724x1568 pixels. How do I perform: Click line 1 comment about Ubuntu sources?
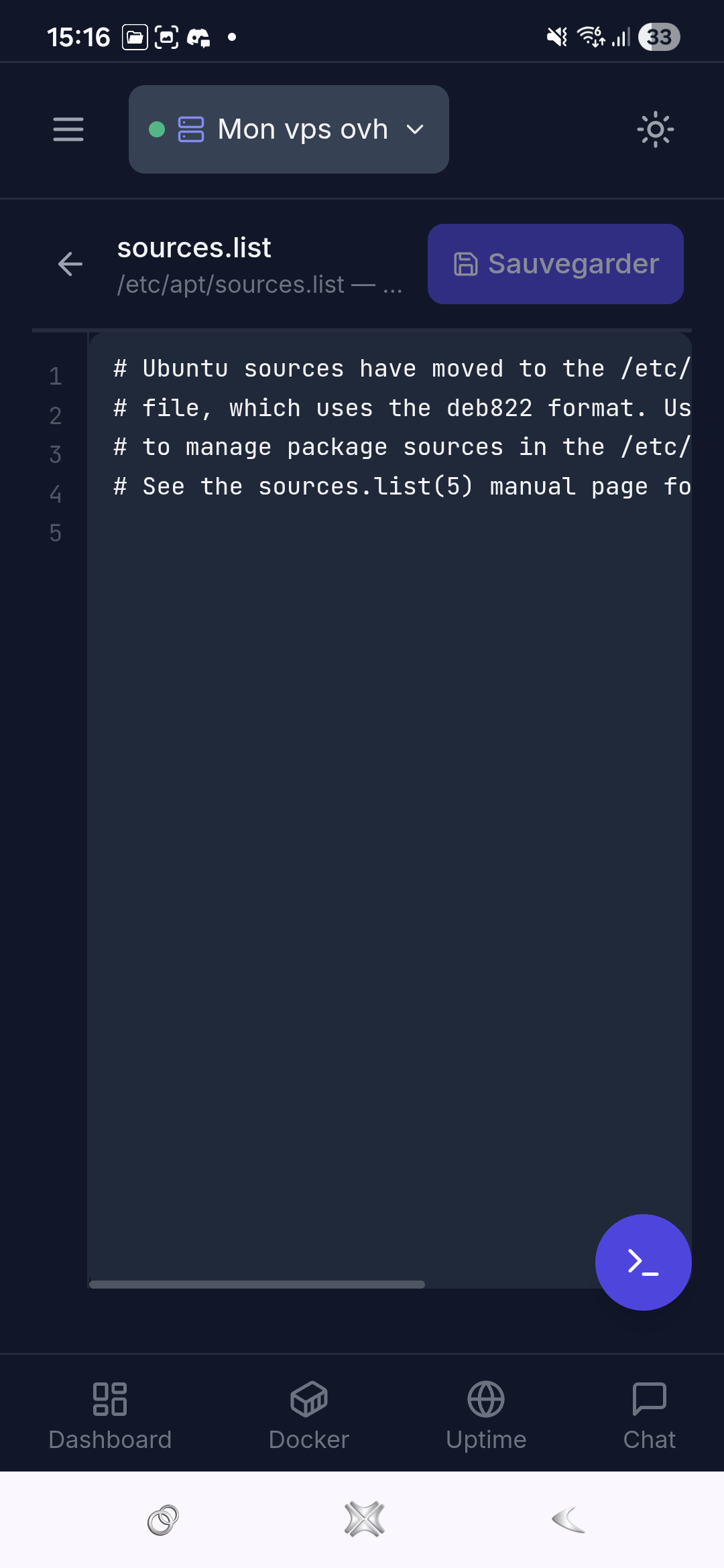(x=402, y=369)
